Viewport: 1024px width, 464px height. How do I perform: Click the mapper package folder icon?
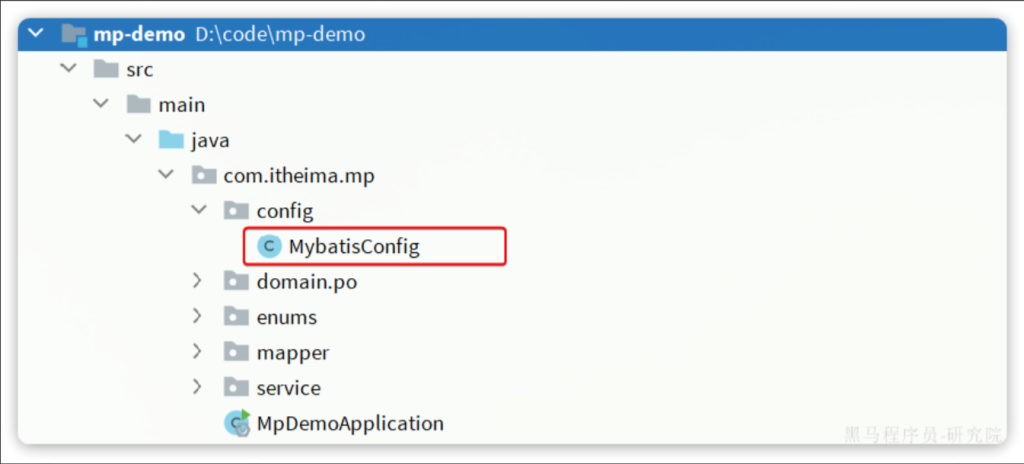(x=237, y=352)
